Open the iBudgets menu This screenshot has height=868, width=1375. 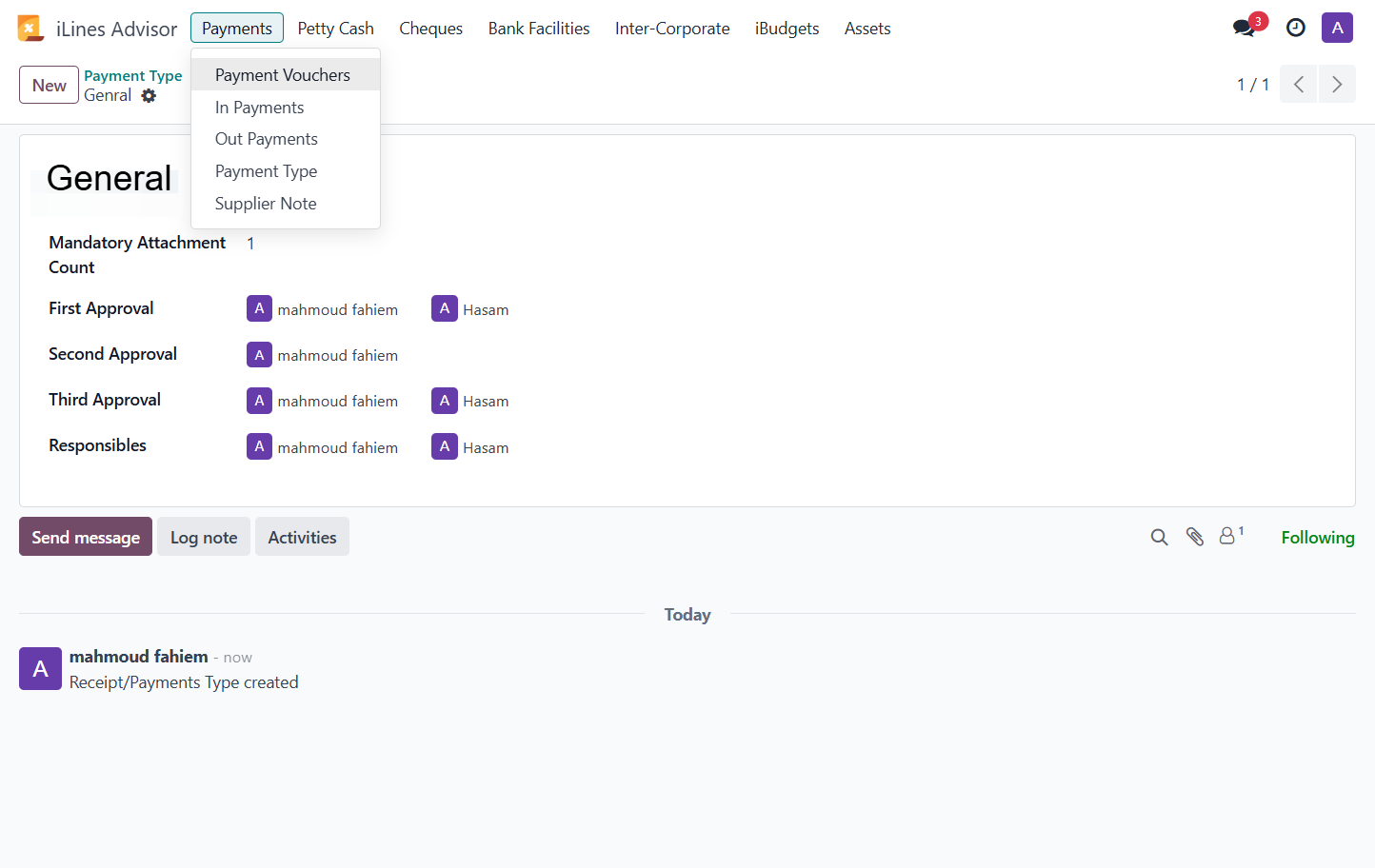tap(787, 28)
